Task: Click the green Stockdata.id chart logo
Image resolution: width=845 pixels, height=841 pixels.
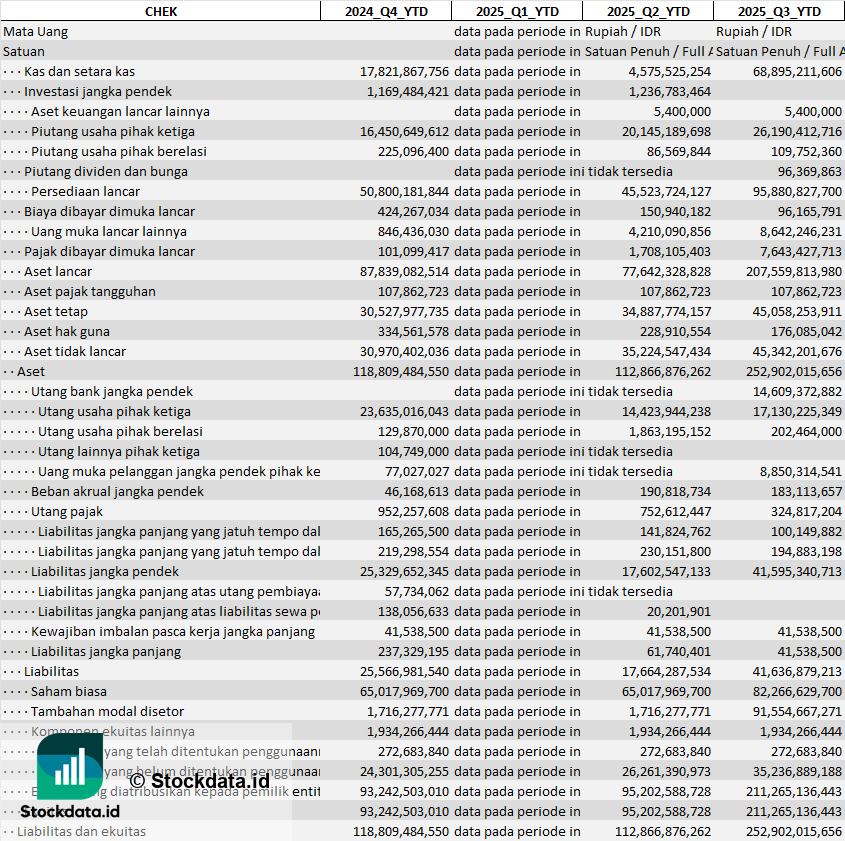Action: tap(70, 766)
